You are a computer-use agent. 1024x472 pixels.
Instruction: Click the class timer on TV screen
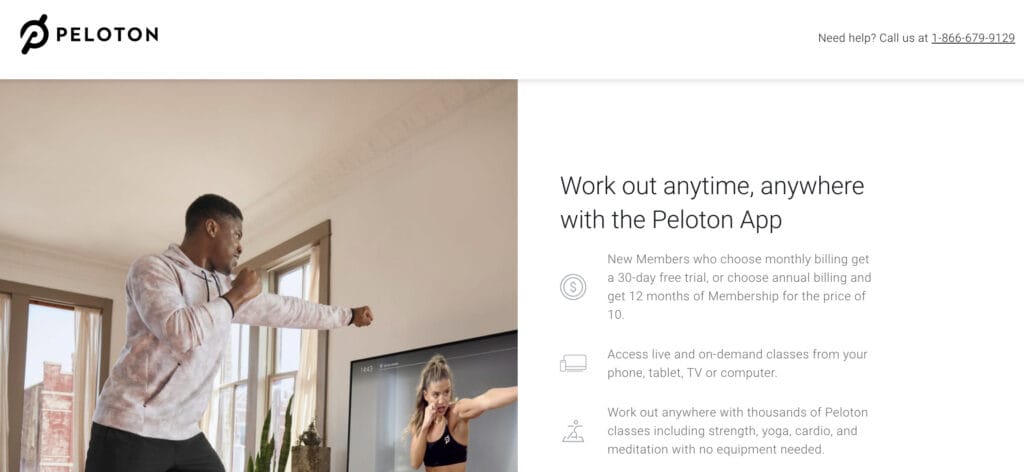[366, 369]
